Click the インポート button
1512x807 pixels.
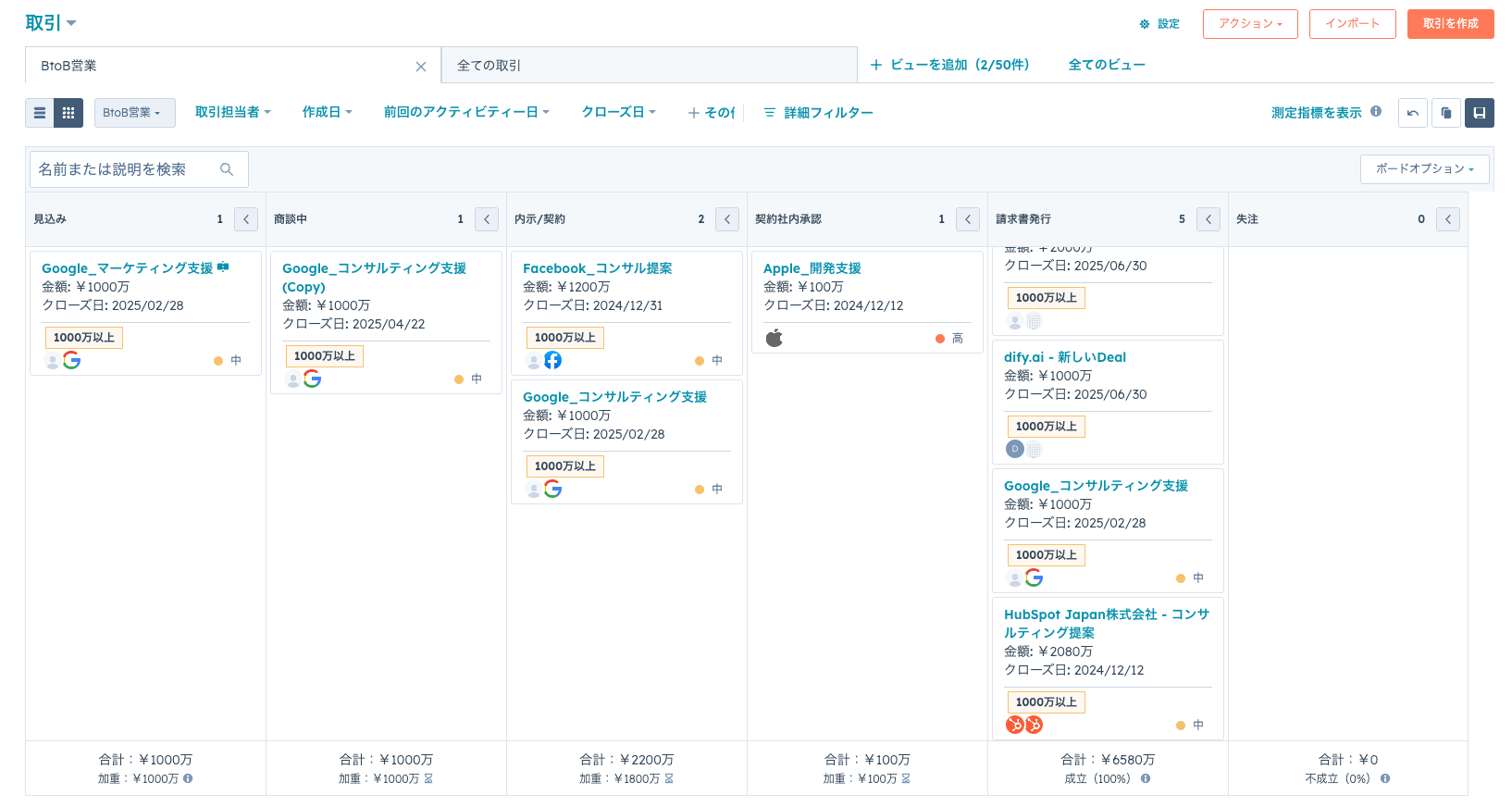(x=1352, y=24)
